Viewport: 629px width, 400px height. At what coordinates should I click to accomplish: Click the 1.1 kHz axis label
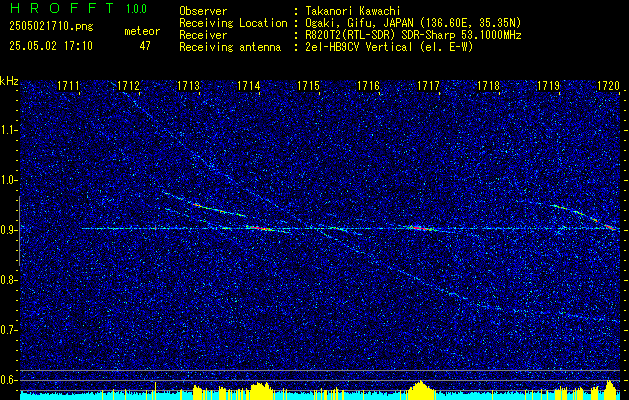tap(9, 130)
